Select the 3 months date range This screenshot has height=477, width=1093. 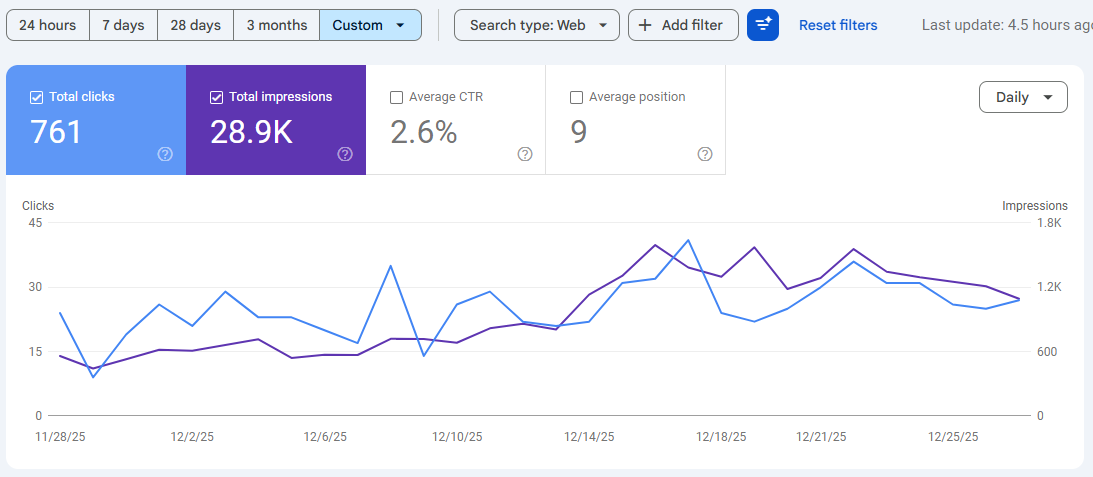click(277, 25)
